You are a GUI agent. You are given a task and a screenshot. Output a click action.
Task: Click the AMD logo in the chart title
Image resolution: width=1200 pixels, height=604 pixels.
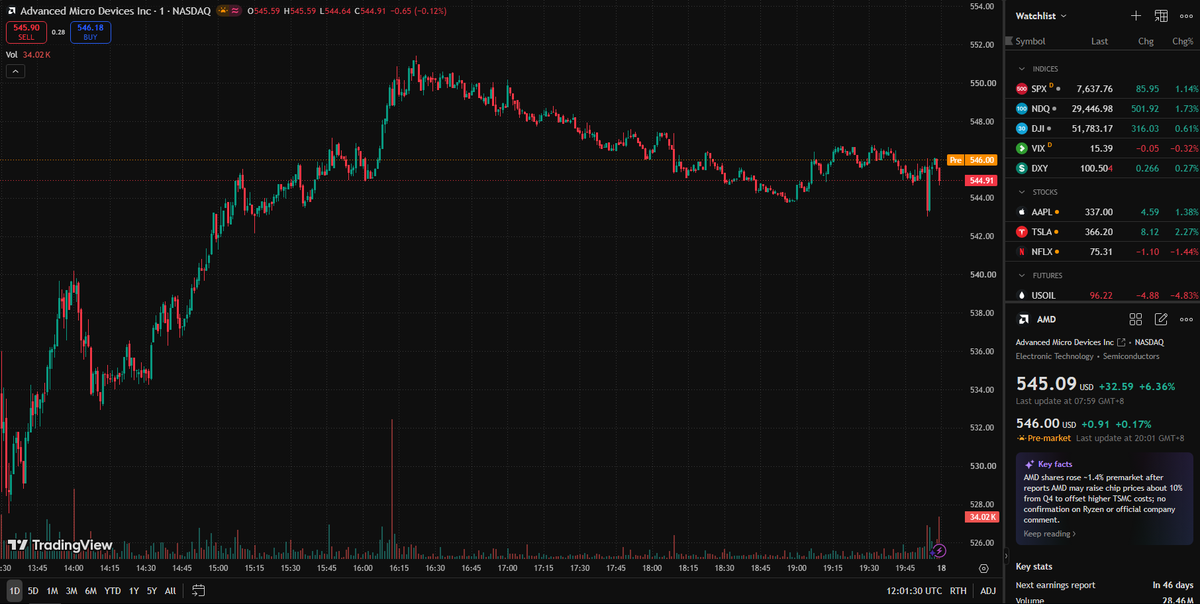click(x=11, y=10)
